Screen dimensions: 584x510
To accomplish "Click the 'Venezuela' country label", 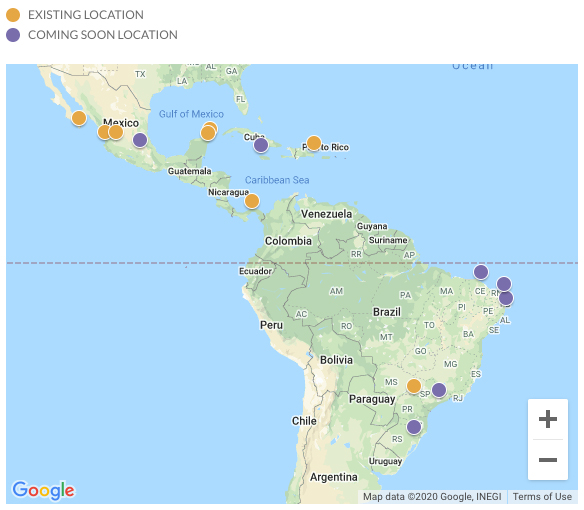I will point(326,214).
